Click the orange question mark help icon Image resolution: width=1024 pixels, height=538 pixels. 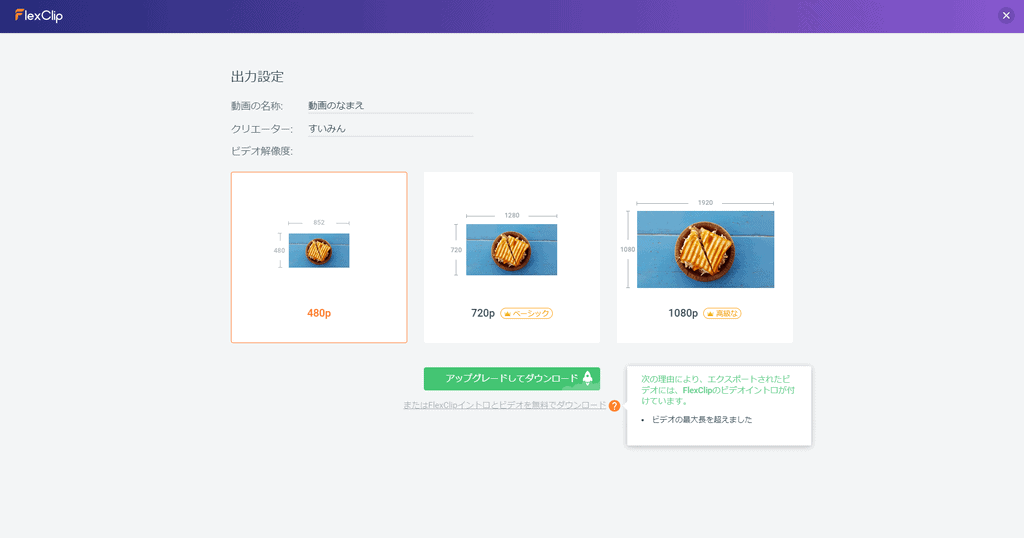coord(614,406)
